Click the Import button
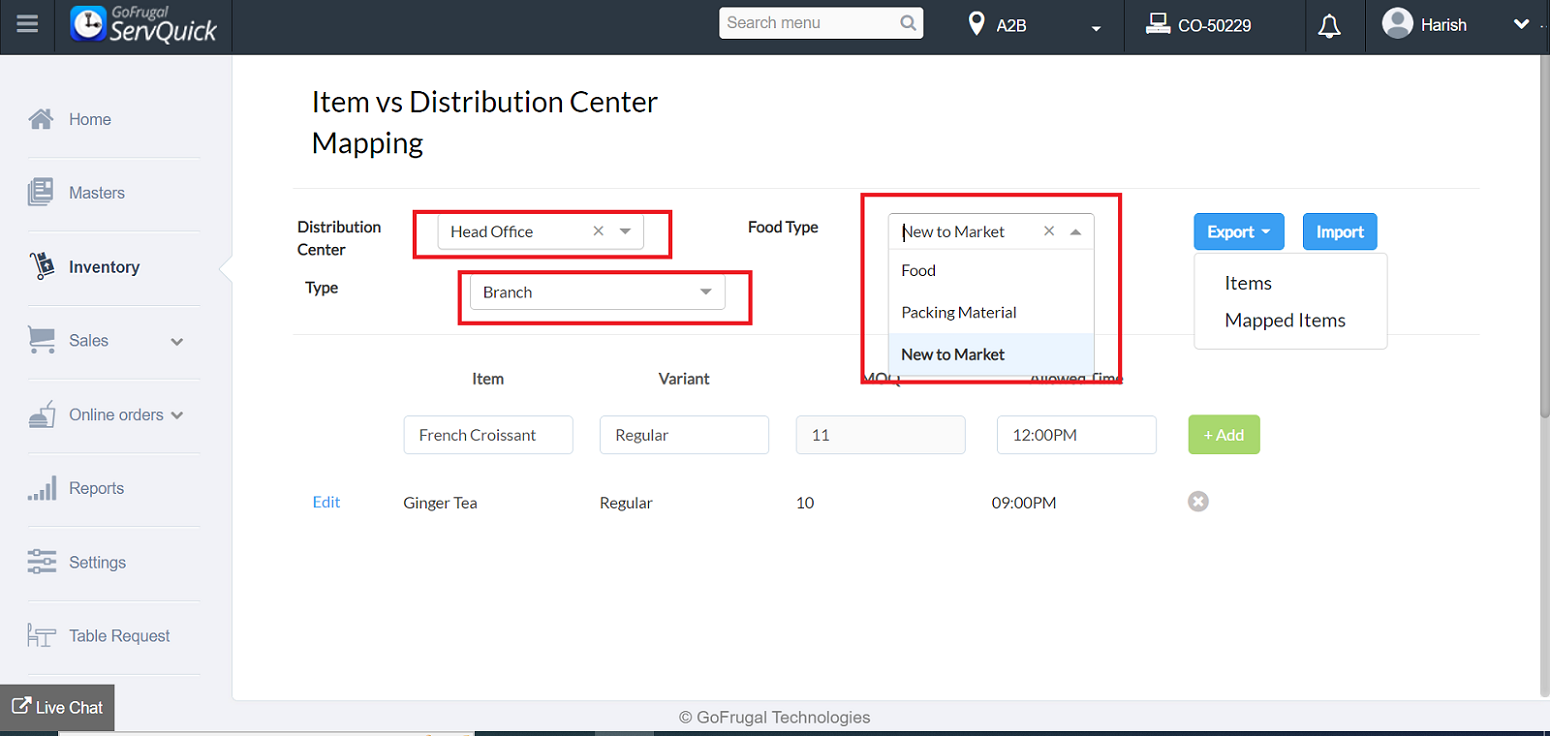 point(1339,232)
